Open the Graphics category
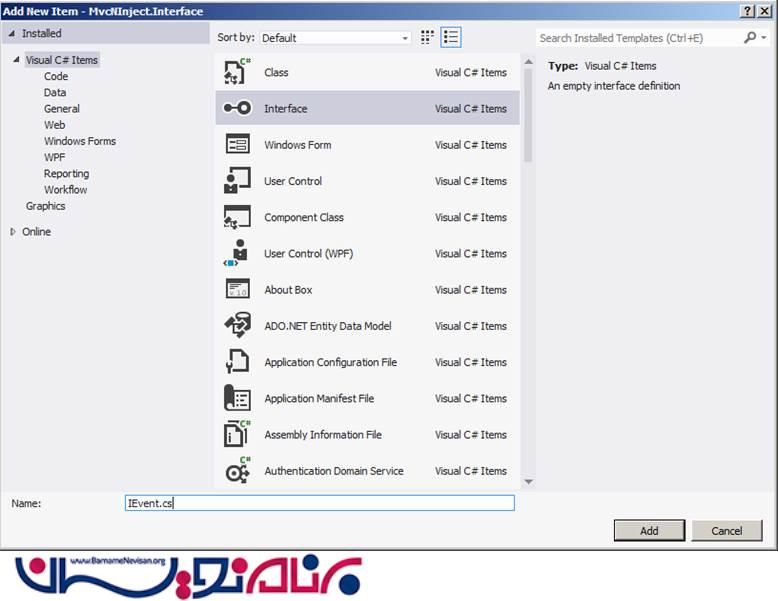This screenshot has width=778, height=601. [45, 206]
